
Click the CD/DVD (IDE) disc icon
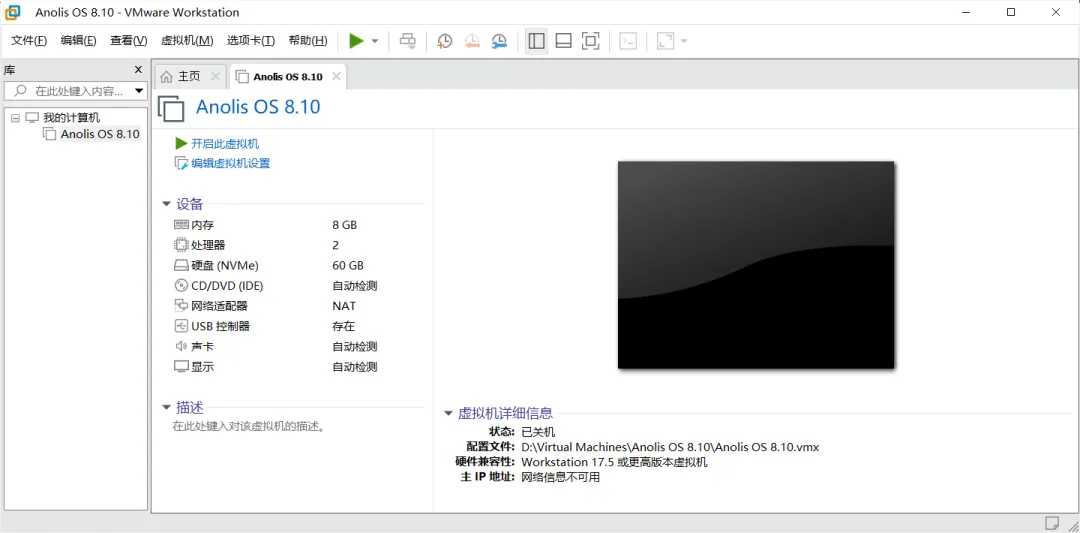[181, 285]
